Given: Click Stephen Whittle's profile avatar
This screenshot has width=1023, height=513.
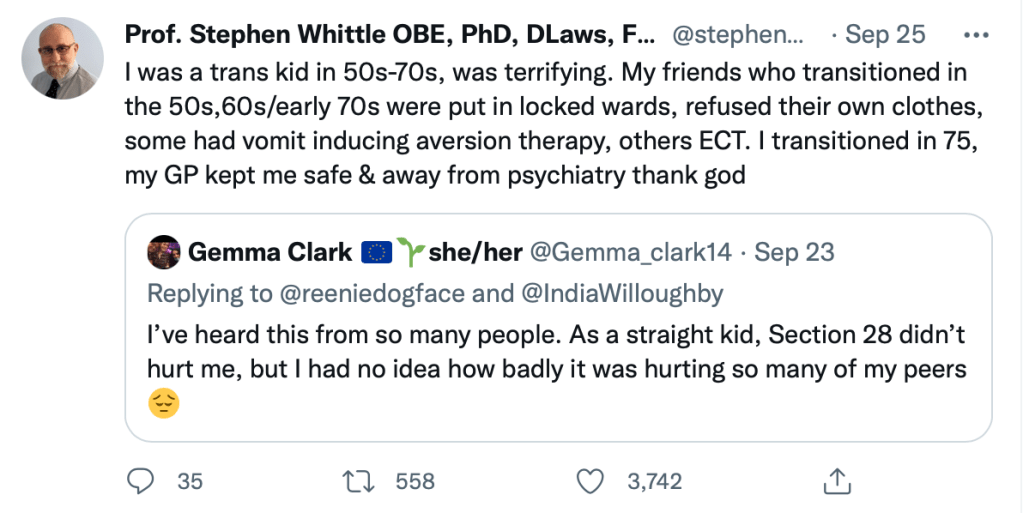Looking at the screenshot, I should coord(62,58).
